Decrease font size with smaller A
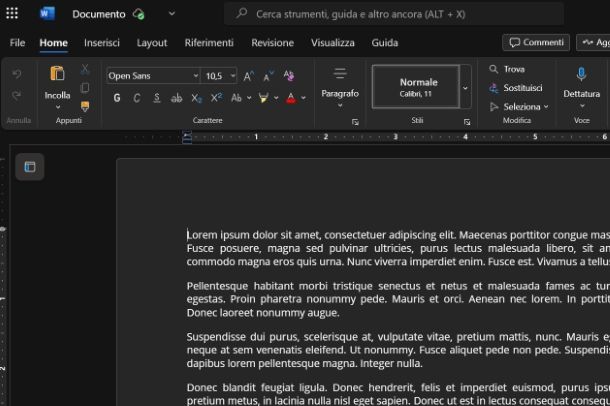The image size is (610, 406). pos(268,76)
